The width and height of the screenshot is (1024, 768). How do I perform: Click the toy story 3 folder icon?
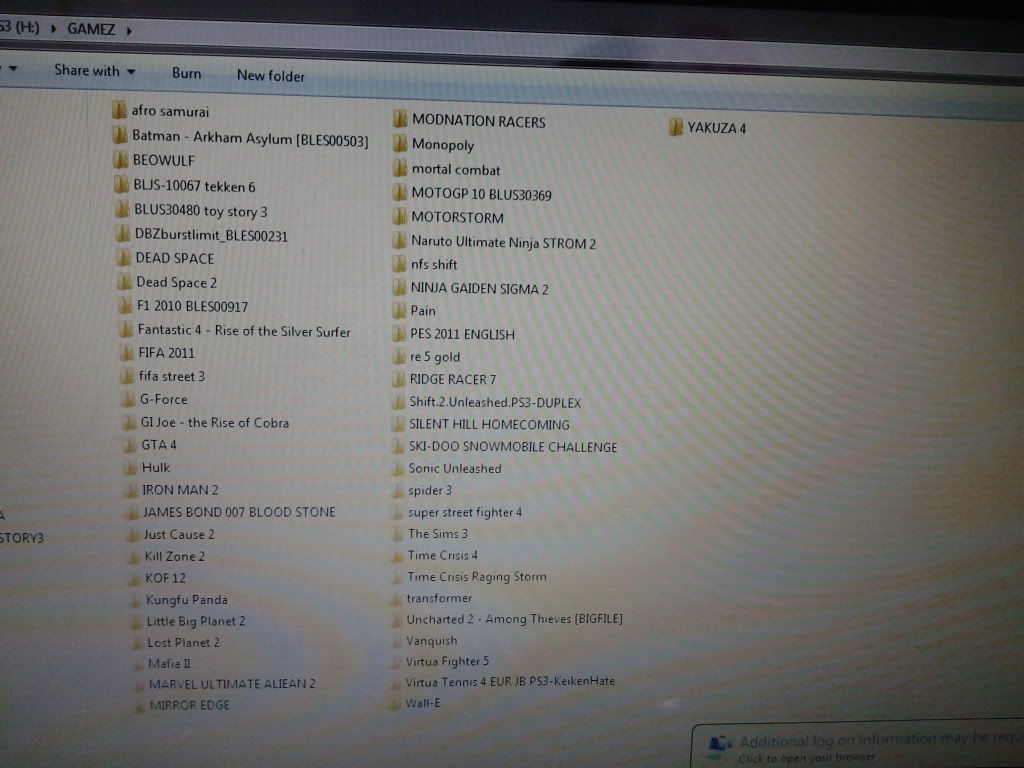[x=121, y=210]
